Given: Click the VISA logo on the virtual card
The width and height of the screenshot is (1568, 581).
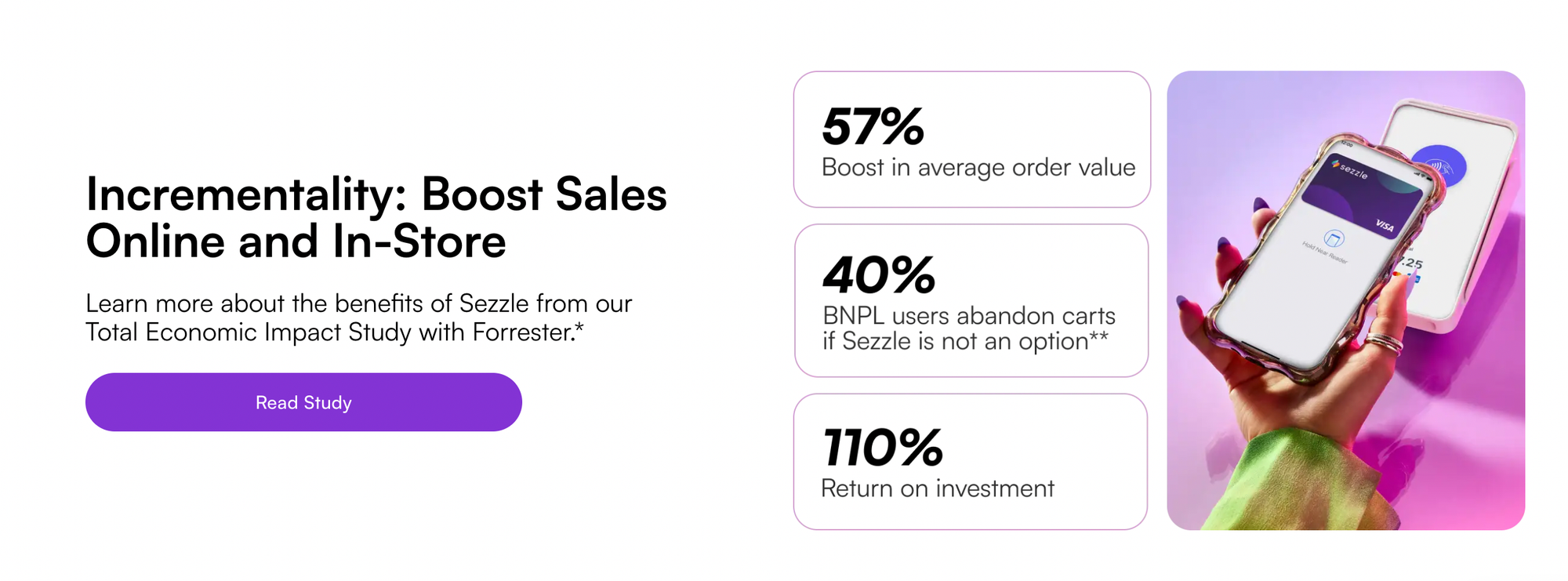Looking at the screenshot, I should [x=1385, y=226].
